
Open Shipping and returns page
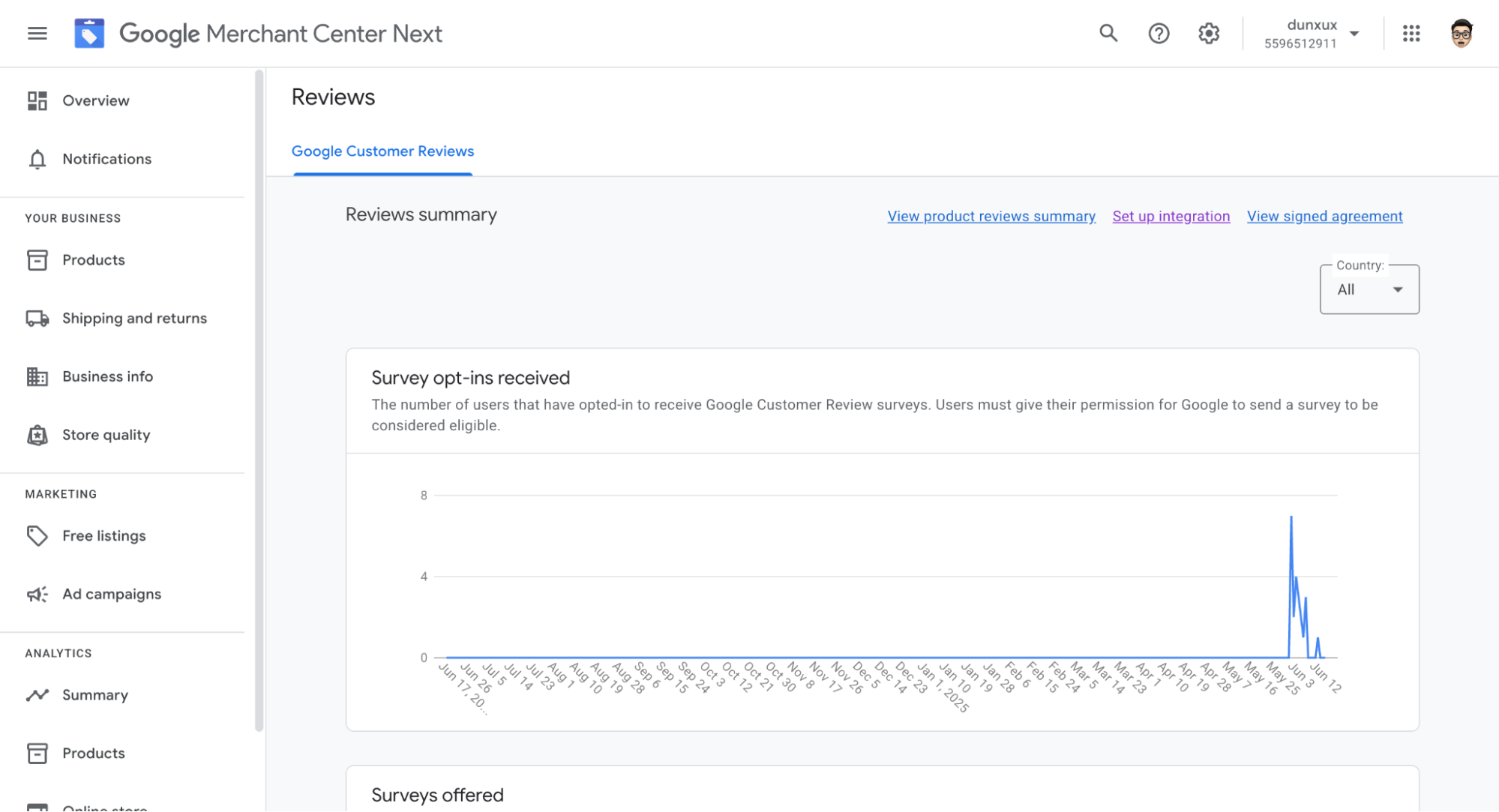coord(134,318)
